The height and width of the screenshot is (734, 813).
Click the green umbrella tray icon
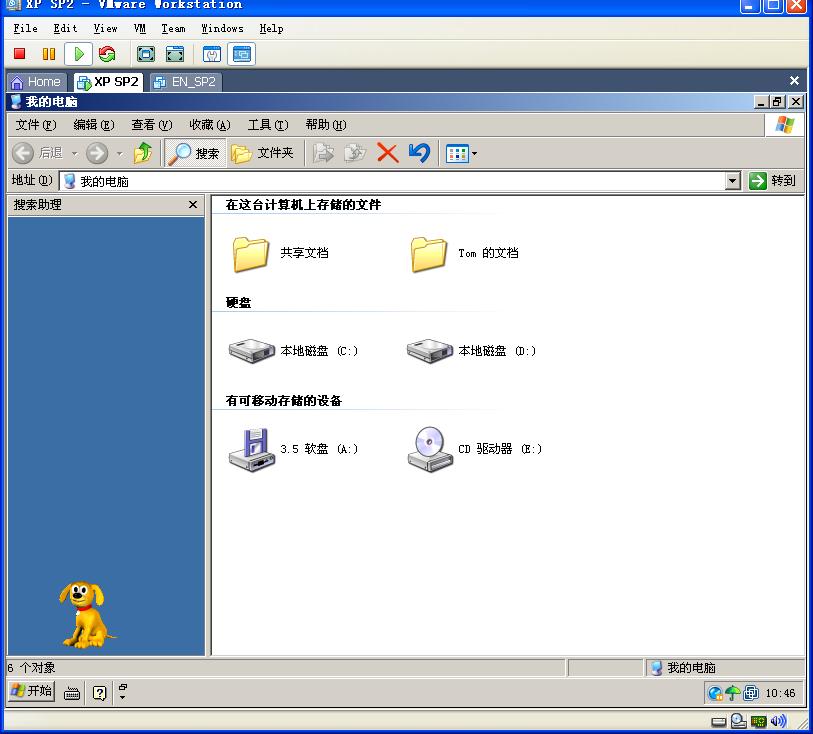[x=733, y=693]
